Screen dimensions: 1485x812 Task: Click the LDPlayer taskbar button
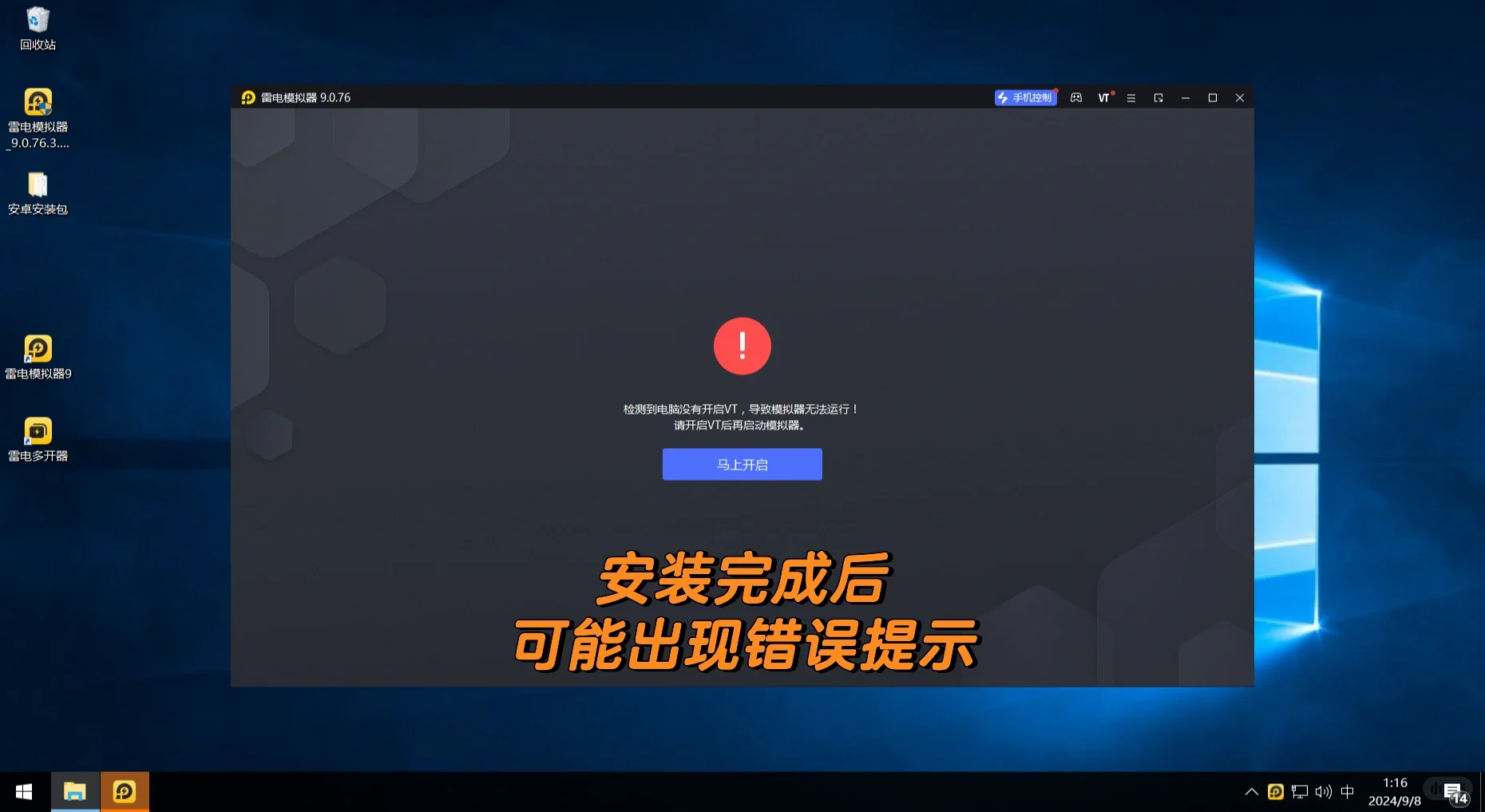pos(125,792)
